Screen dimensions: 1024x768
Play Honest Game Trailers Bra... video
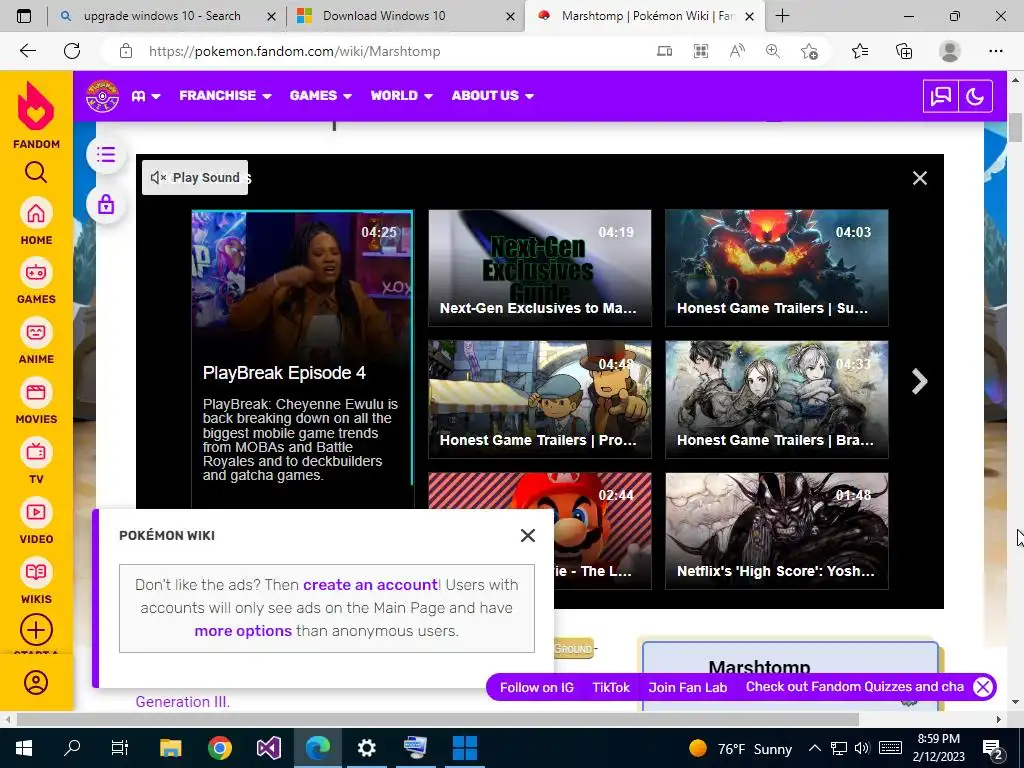[776, 399]
